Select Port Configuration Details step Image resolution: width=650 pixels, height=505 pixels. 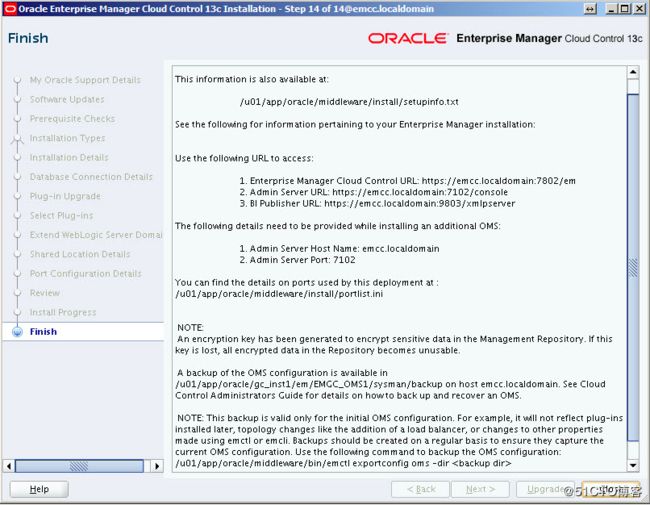85,274
